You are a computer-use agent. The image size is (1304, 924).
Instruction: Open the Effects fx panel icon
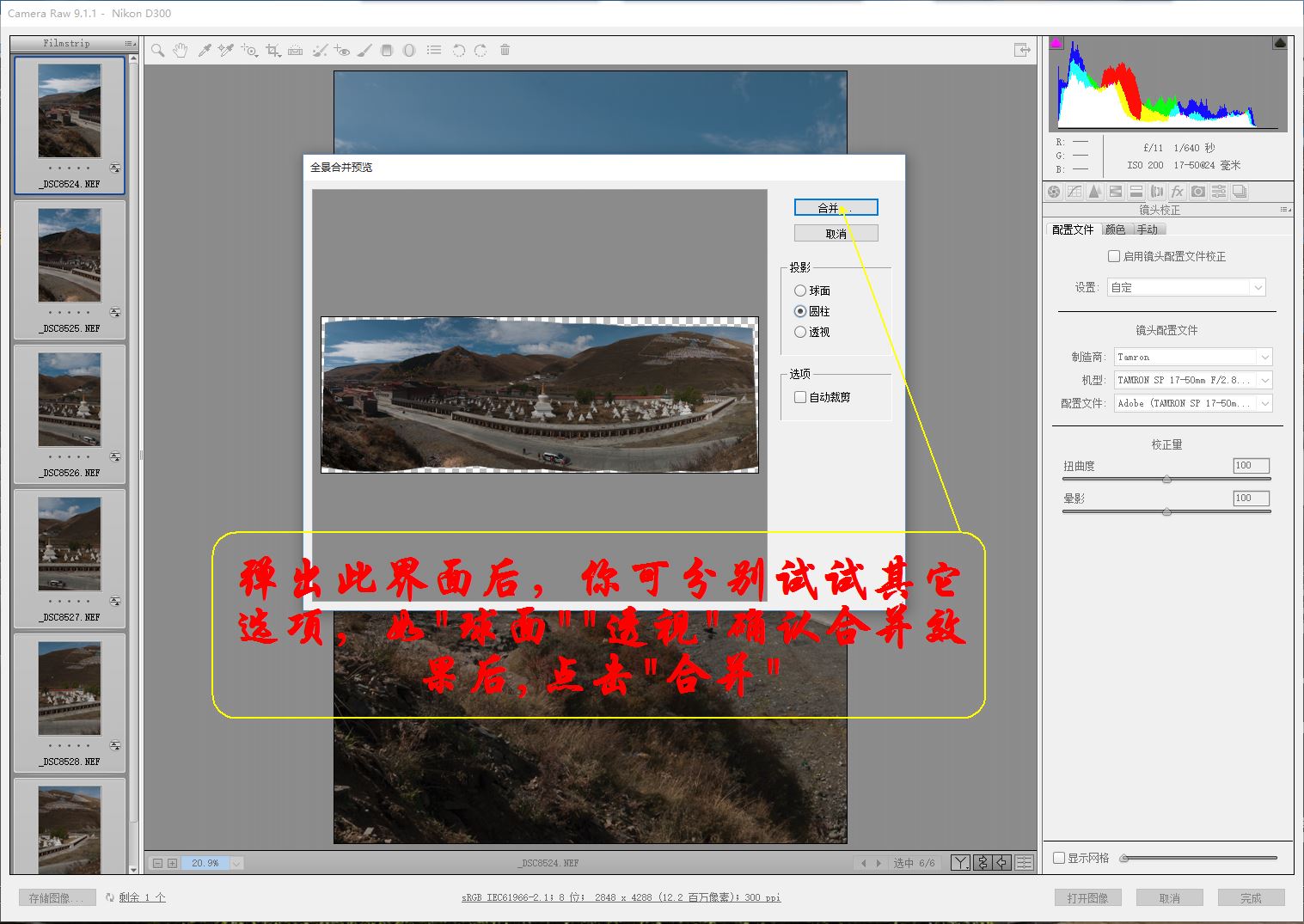pyautogui.click(x=1178, y=192)
